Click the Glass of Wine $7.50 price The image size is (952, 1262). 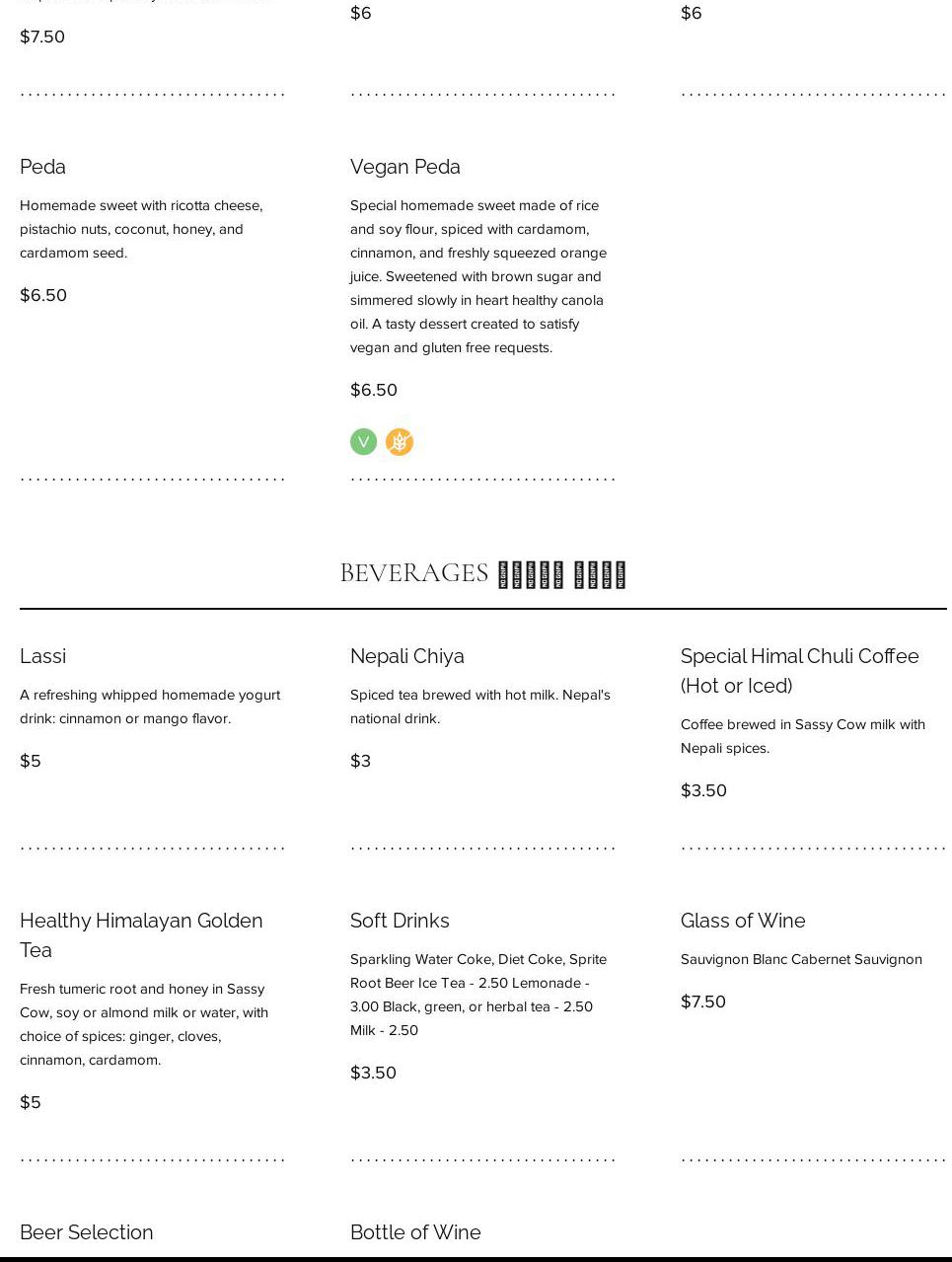[x=702, y=1002]
